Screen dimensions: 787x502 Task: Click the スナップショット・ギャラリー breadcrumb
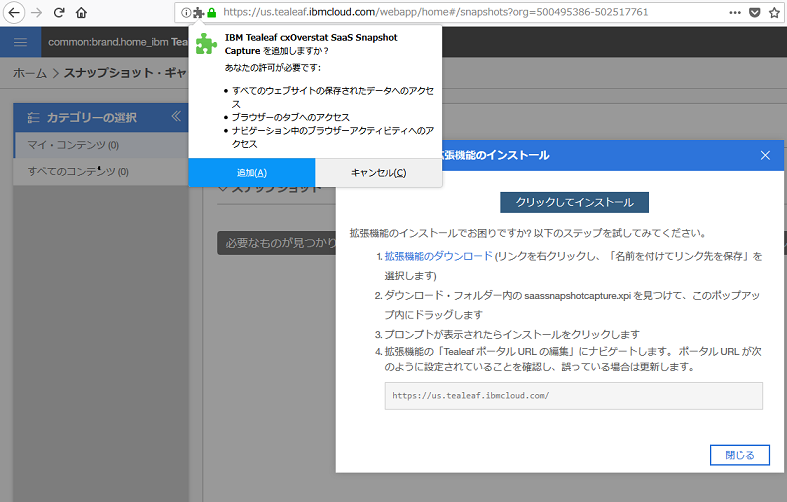[125, 73]
